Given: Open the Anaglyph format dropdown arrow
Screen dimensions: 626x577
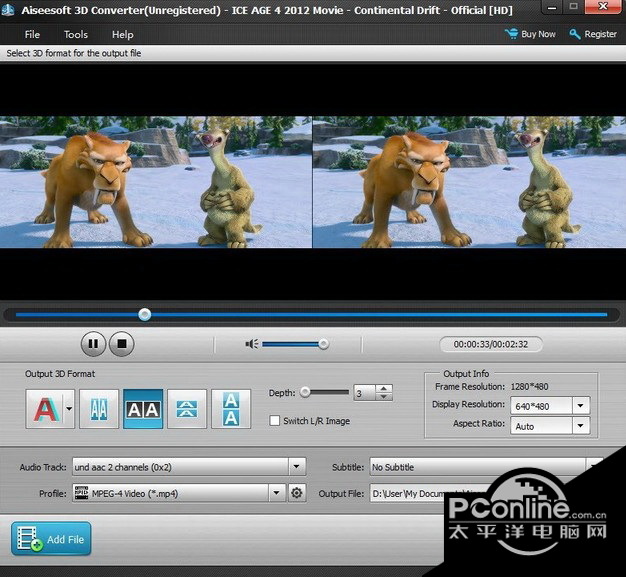Looking at the screenshot, I should pos(69,409).
